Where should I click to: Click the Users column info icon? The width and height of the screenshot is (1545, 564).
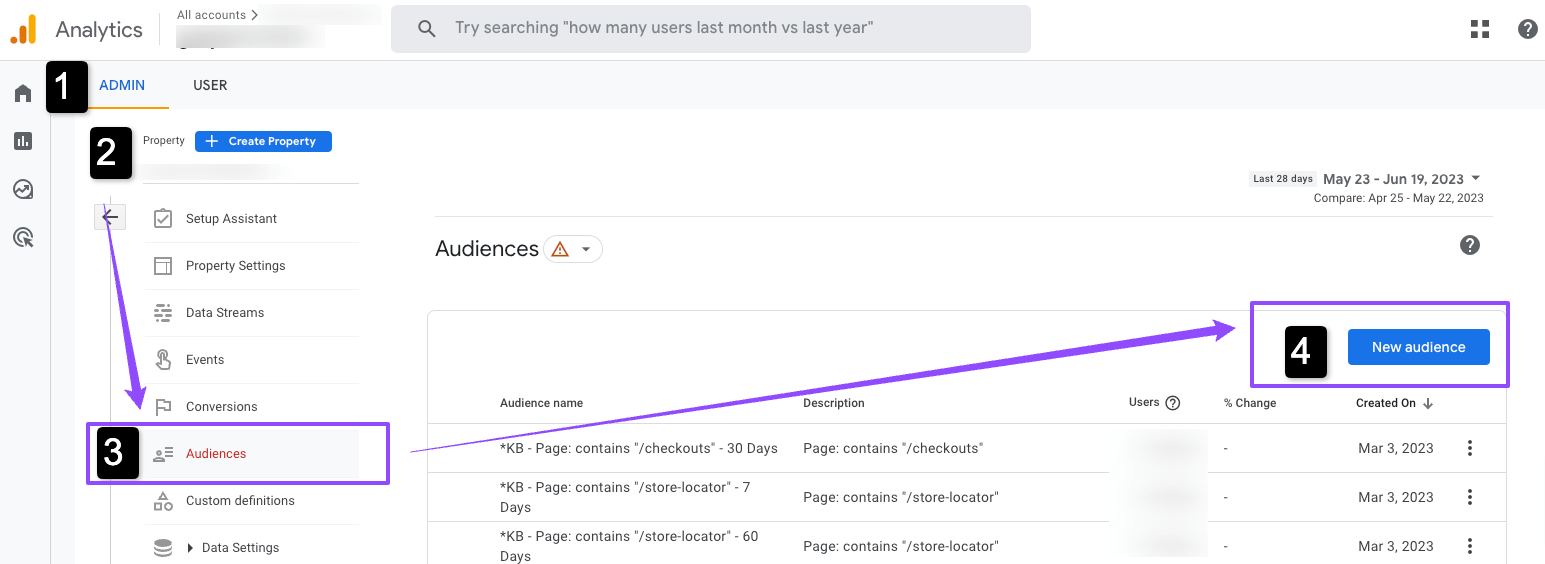1173,403
